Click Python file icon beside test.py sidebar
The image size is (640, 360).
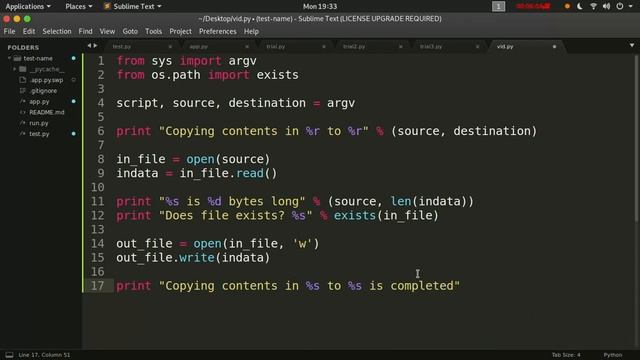[x=23, y=133]
